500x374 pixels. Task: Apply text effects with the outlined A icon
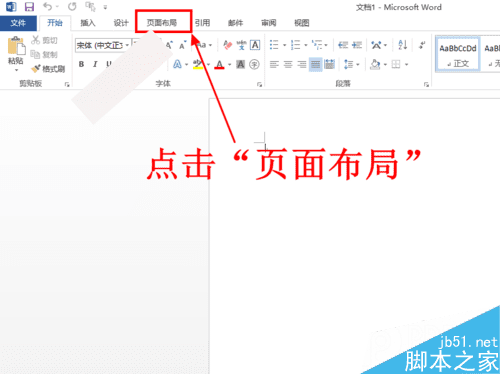pos(177,64)
